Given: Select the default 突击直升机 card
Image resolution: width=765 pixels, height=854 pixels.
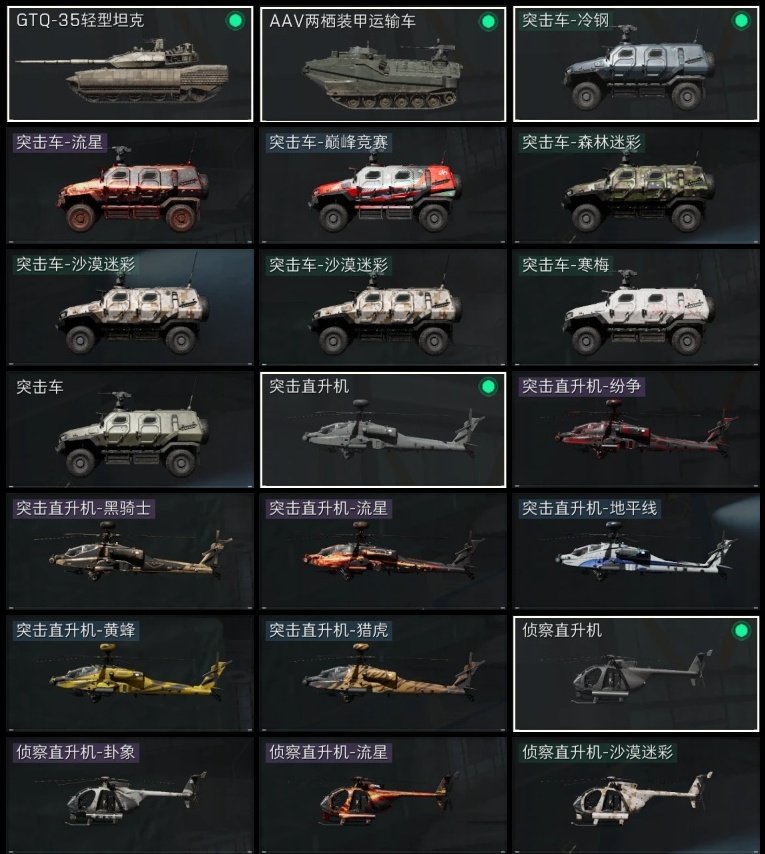Looking at the screenshot, I should click(383, 430).
